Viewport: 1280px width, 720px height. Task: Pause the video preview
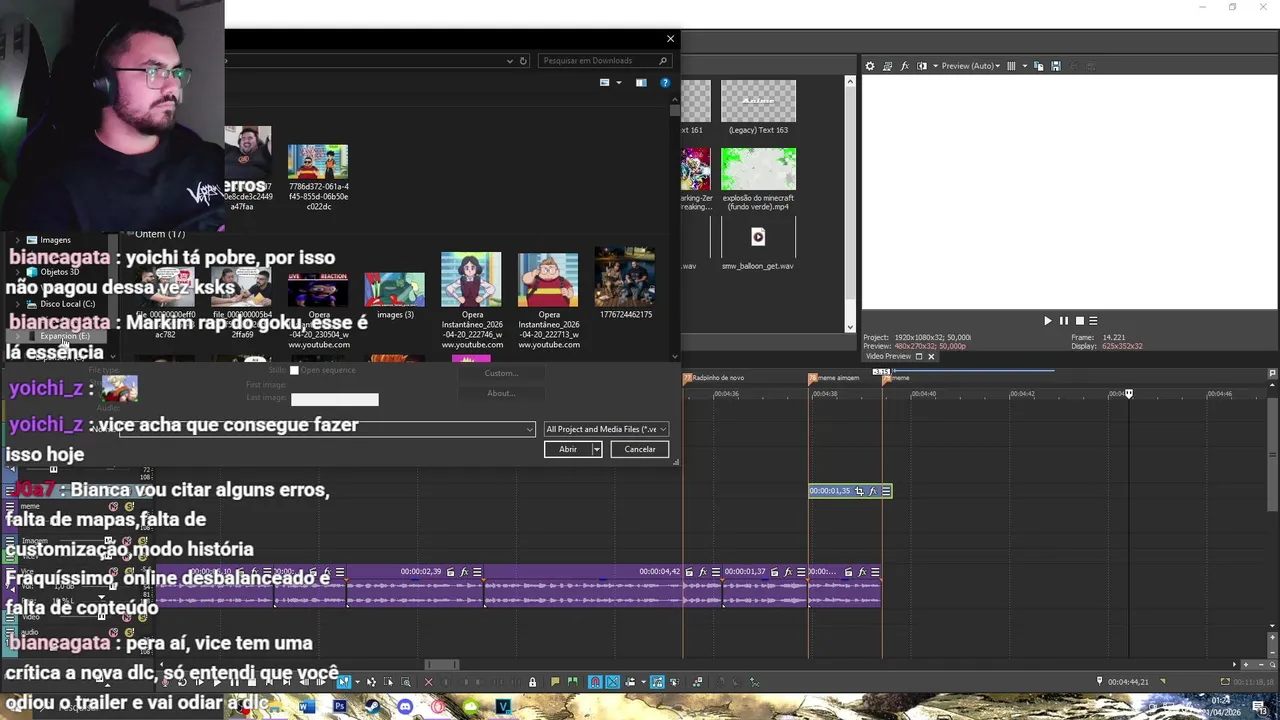coord(1063,321)
